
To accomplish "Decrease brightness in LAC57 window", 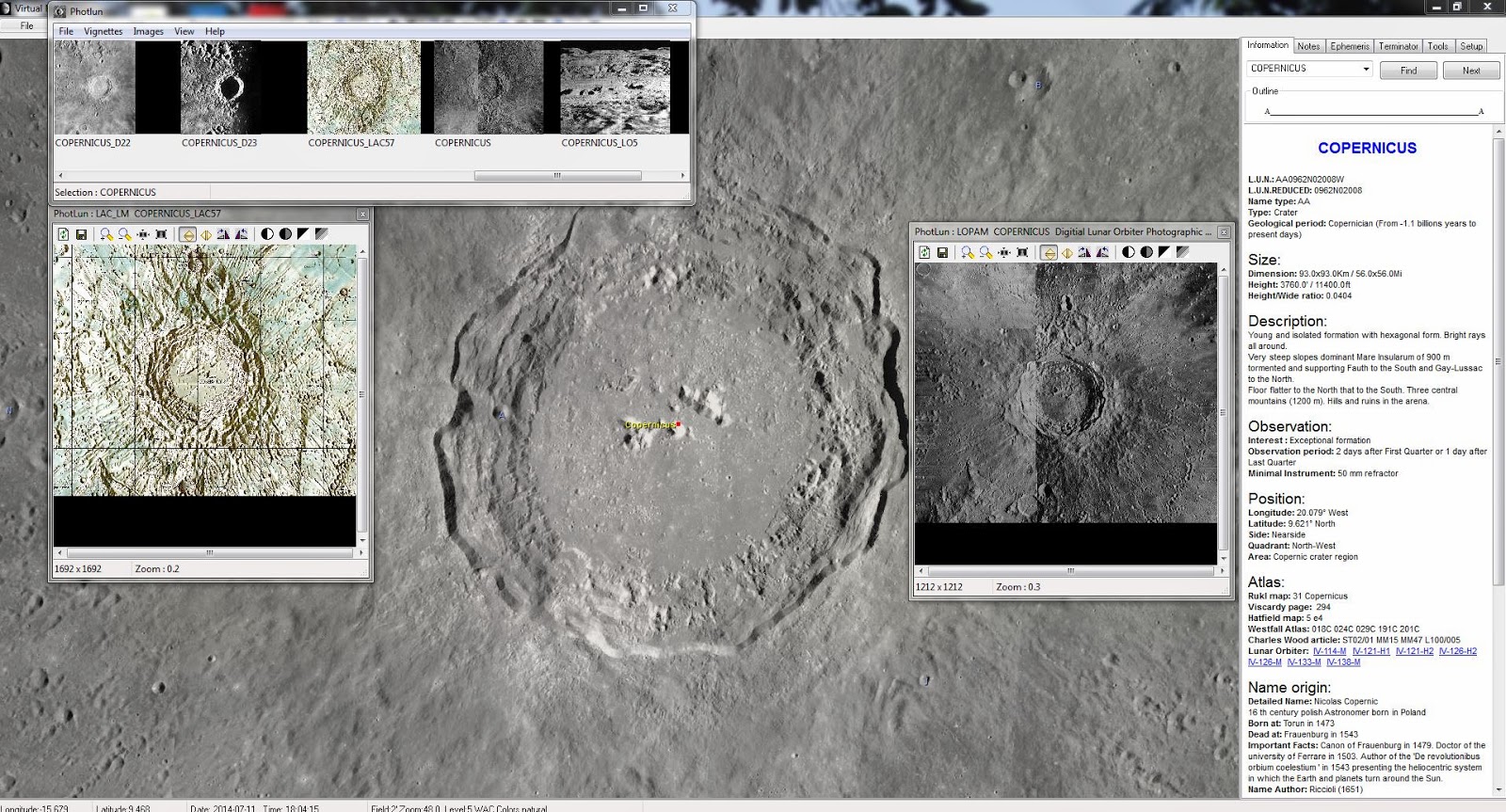I will [x=321, y=234].
